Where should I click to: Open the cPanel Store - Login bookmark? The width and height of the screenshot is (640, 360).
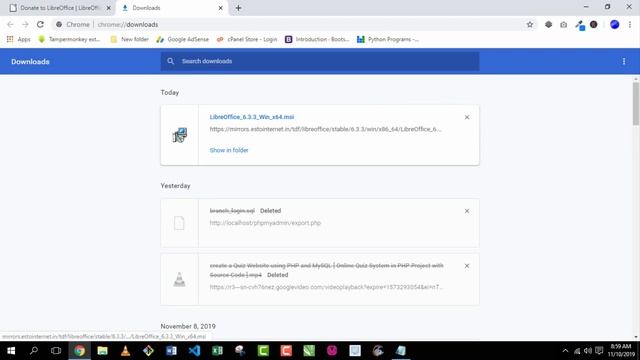coord(247,39)
